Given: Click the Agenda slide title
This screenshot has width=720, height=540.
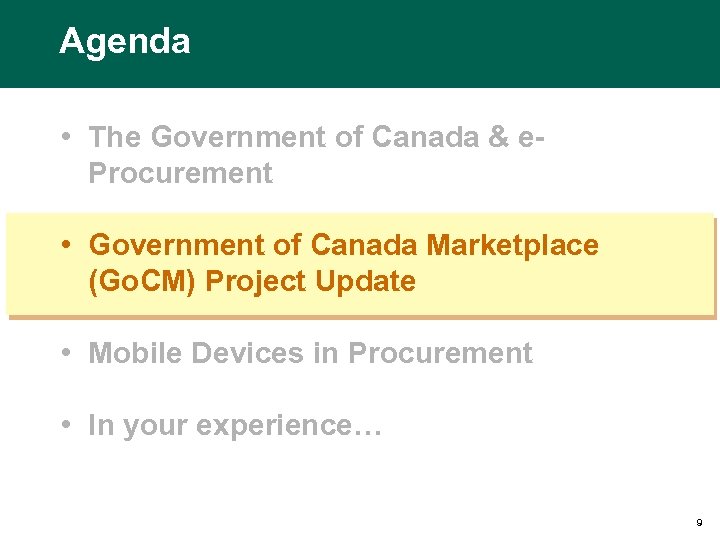Looking at the screenshot, I should click(124, 42).
